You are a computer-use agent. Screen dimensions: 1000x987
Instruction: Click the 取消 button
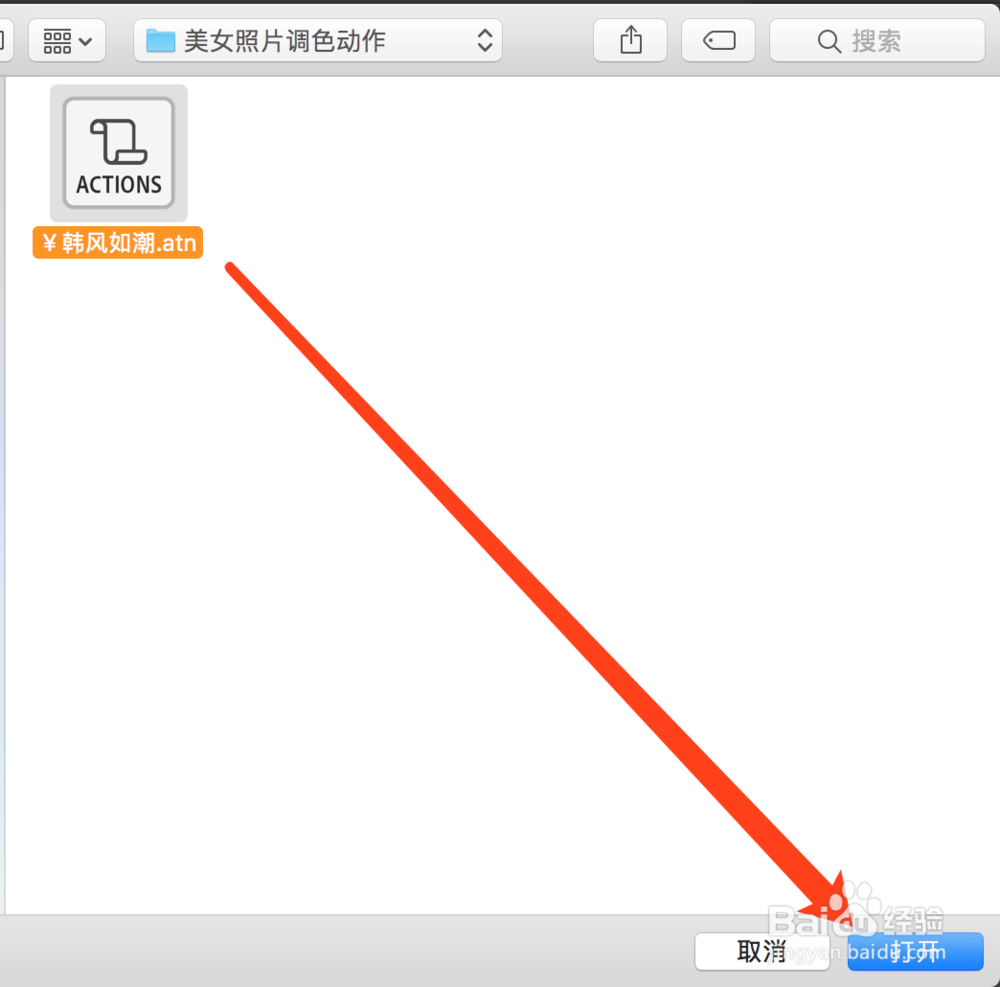(x=762, y=951)
